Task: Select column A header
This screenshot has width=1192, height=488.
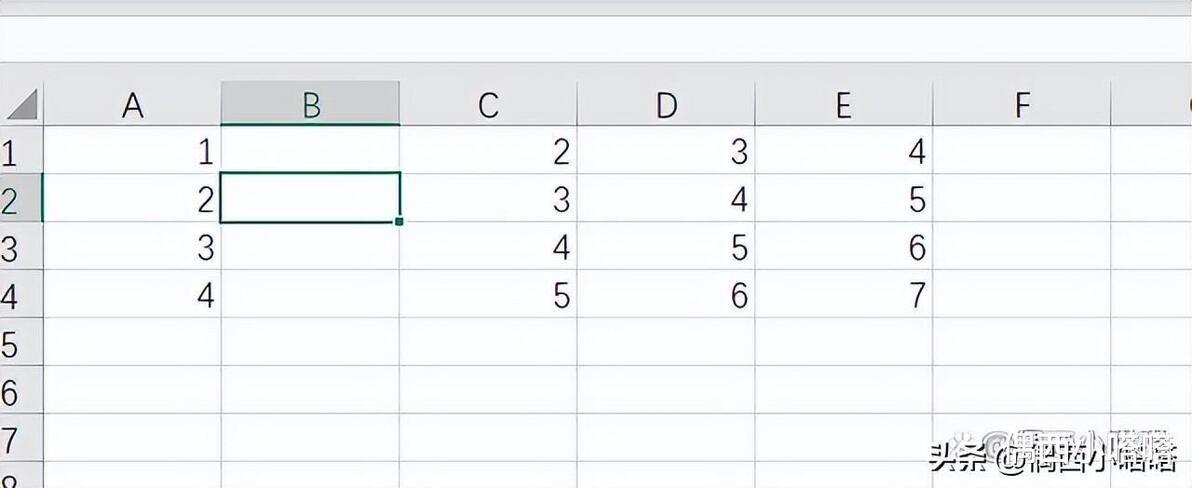Action: pos(132,105)
